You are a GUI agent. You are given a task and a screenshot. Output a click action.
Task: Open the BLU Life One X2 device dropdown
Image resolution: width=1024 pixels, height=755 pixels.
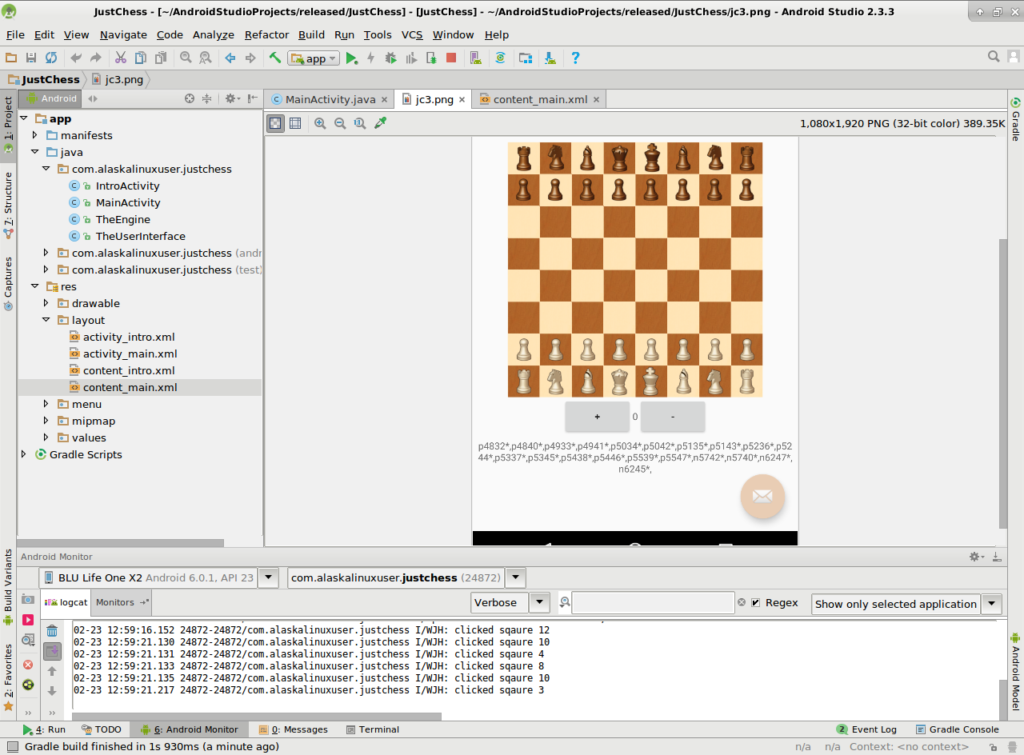click(x=269, y=578)
